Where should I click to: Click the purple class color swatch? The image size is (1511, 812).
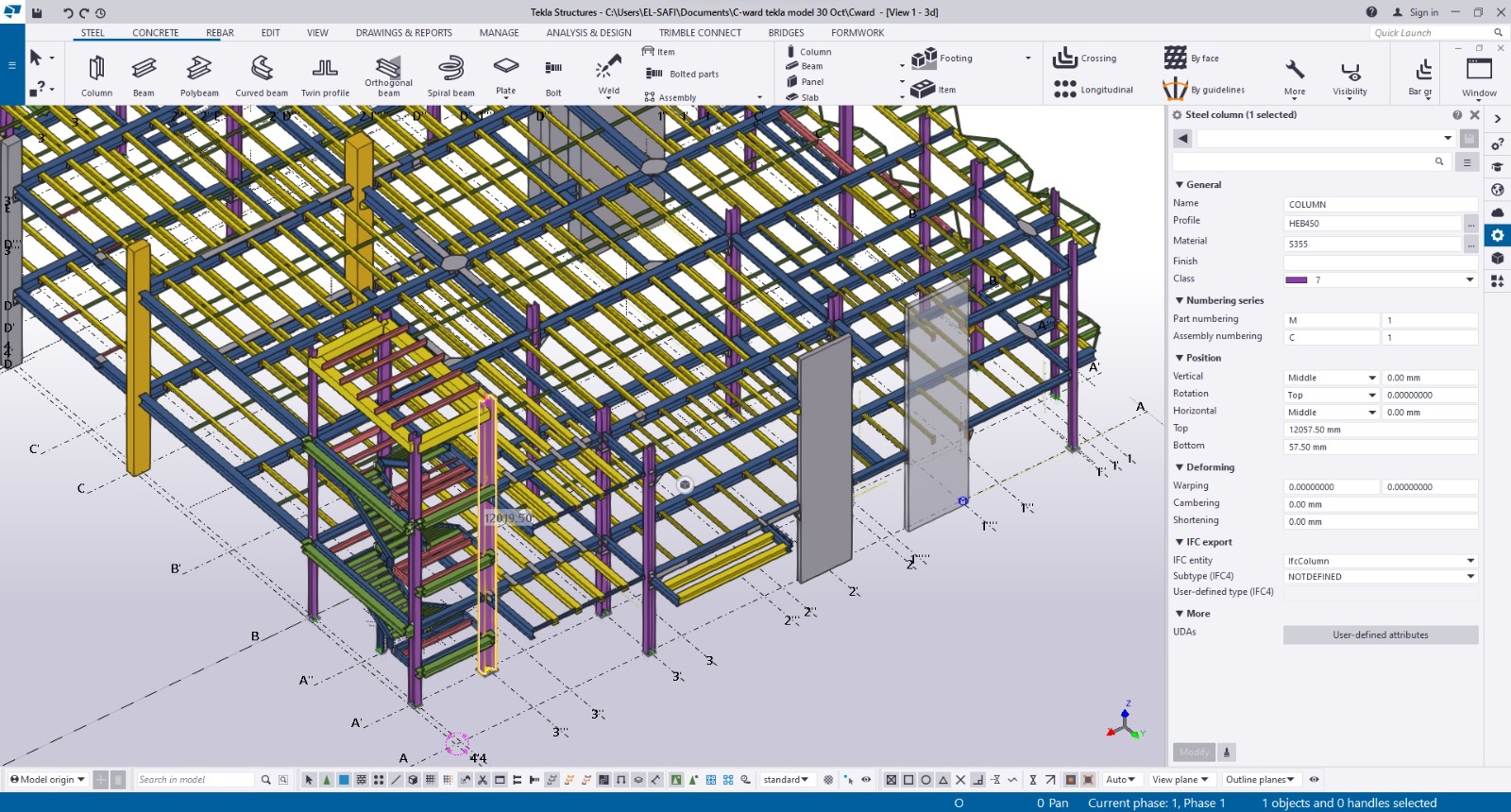coord(1297,280)
